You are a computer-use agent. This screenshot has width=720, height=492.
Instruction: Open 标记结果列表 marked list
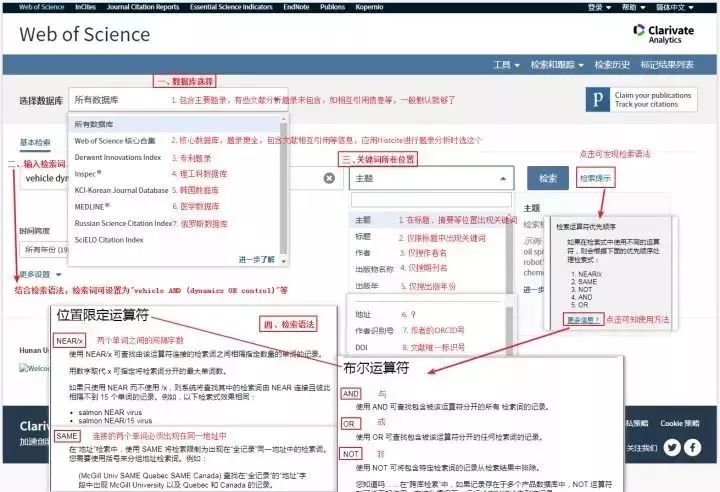click(x=667, y=65)
